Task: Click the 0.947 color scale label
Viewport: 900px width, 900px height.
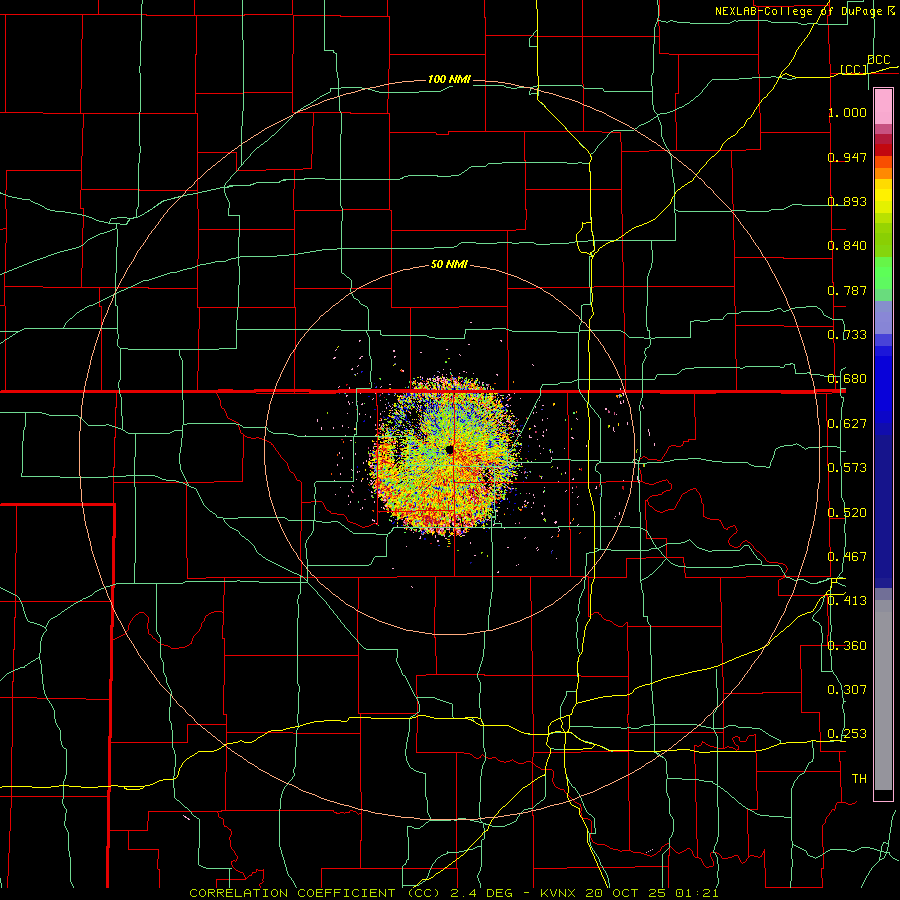Action: pyautogui.click(x=847, y=157)
